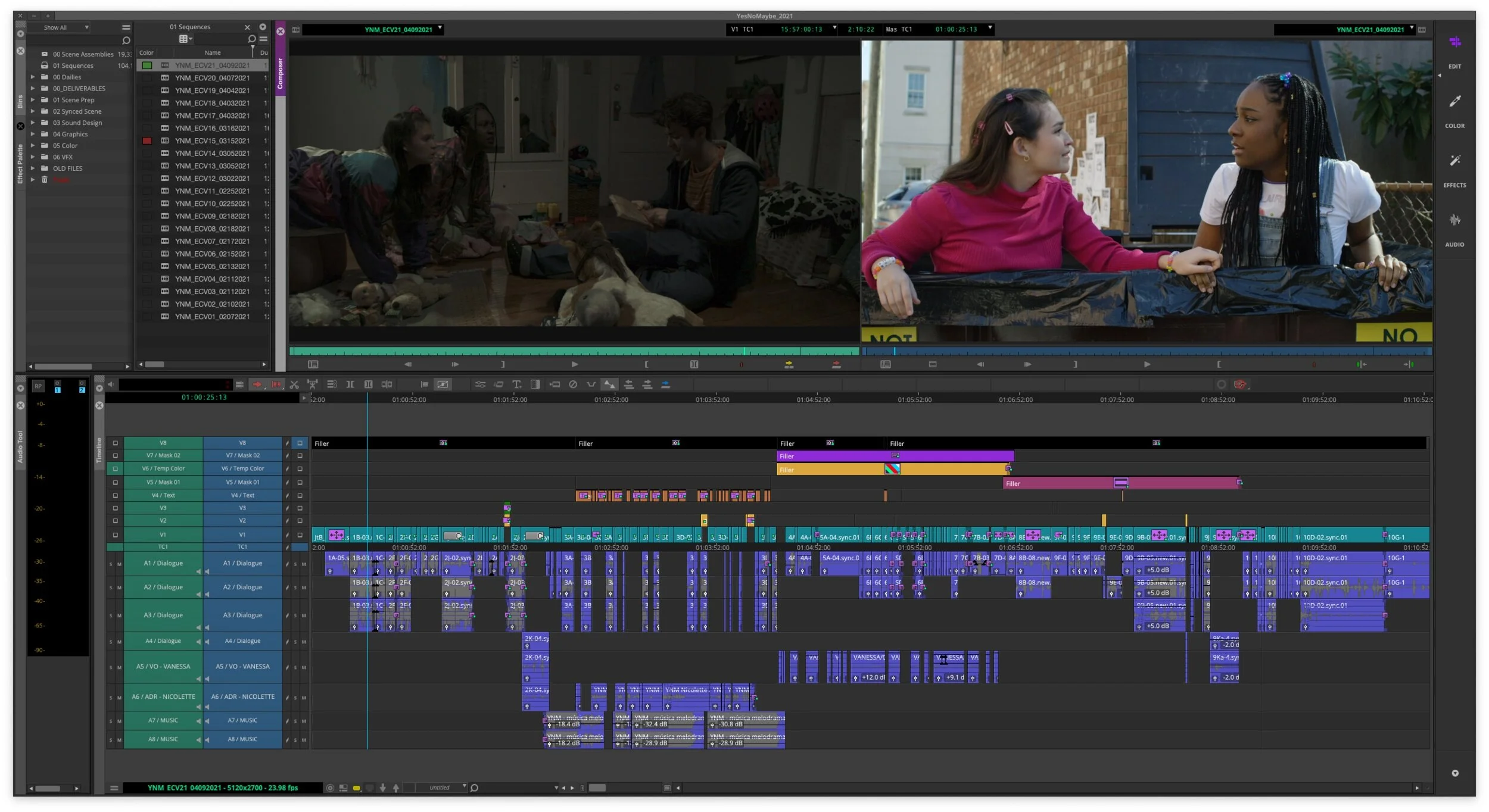Click the scissors Add Edit icon
Image resolution: width=1489 pixels, height=812 pixels.
click(294, 385)
